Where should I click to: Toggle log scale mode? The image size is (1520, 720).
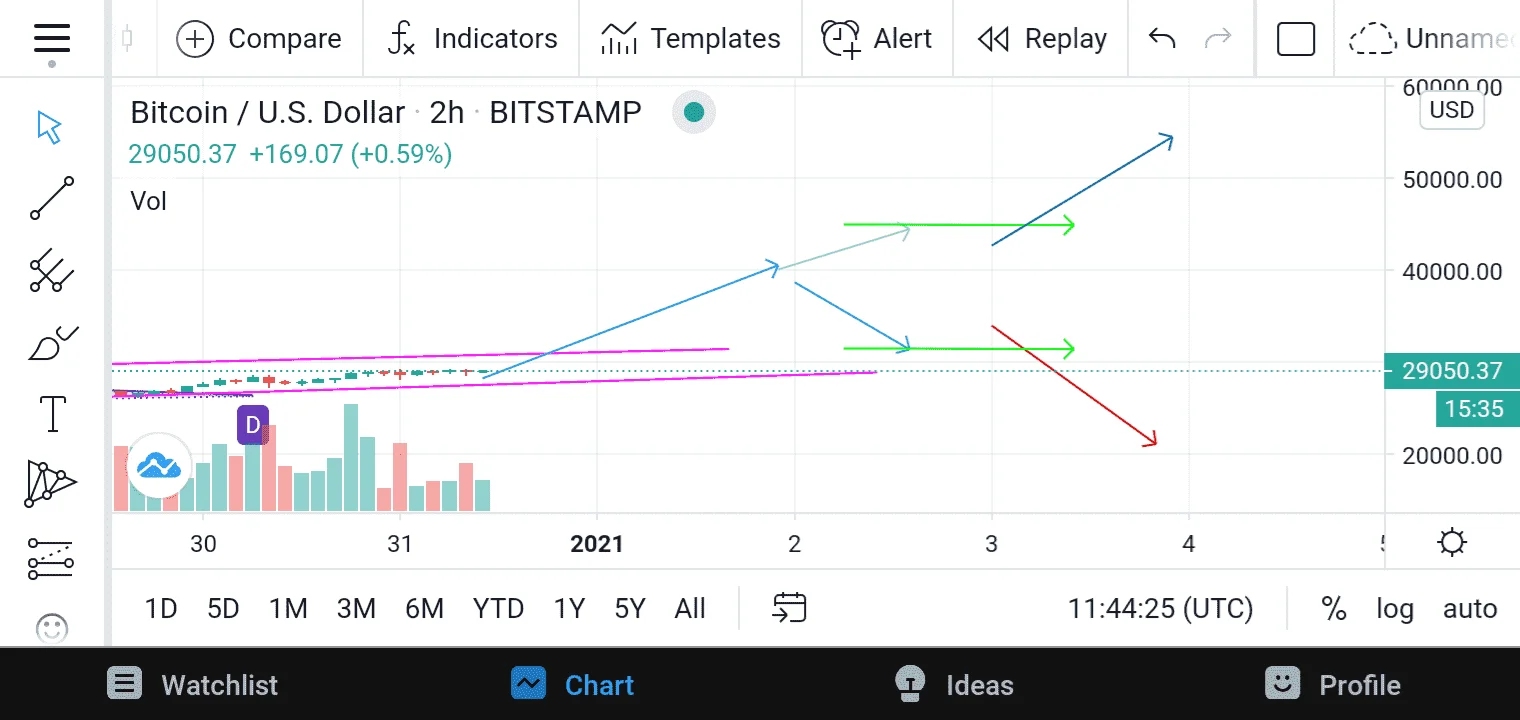1394,608
